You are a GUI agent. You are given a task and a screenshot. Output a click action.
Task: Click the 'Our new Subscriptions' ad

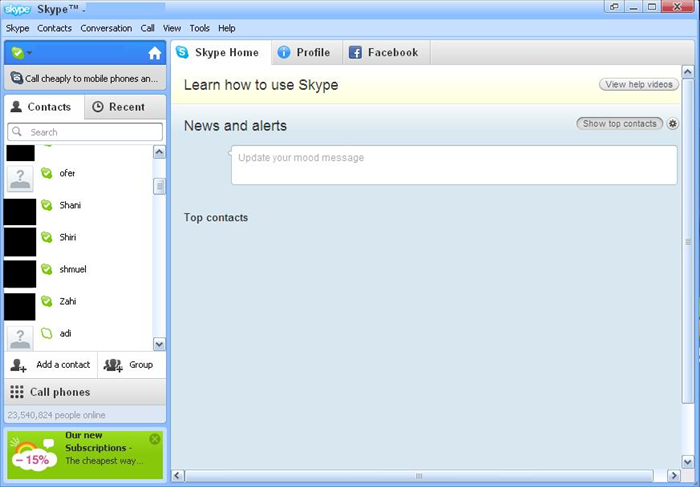click(85, 454)
